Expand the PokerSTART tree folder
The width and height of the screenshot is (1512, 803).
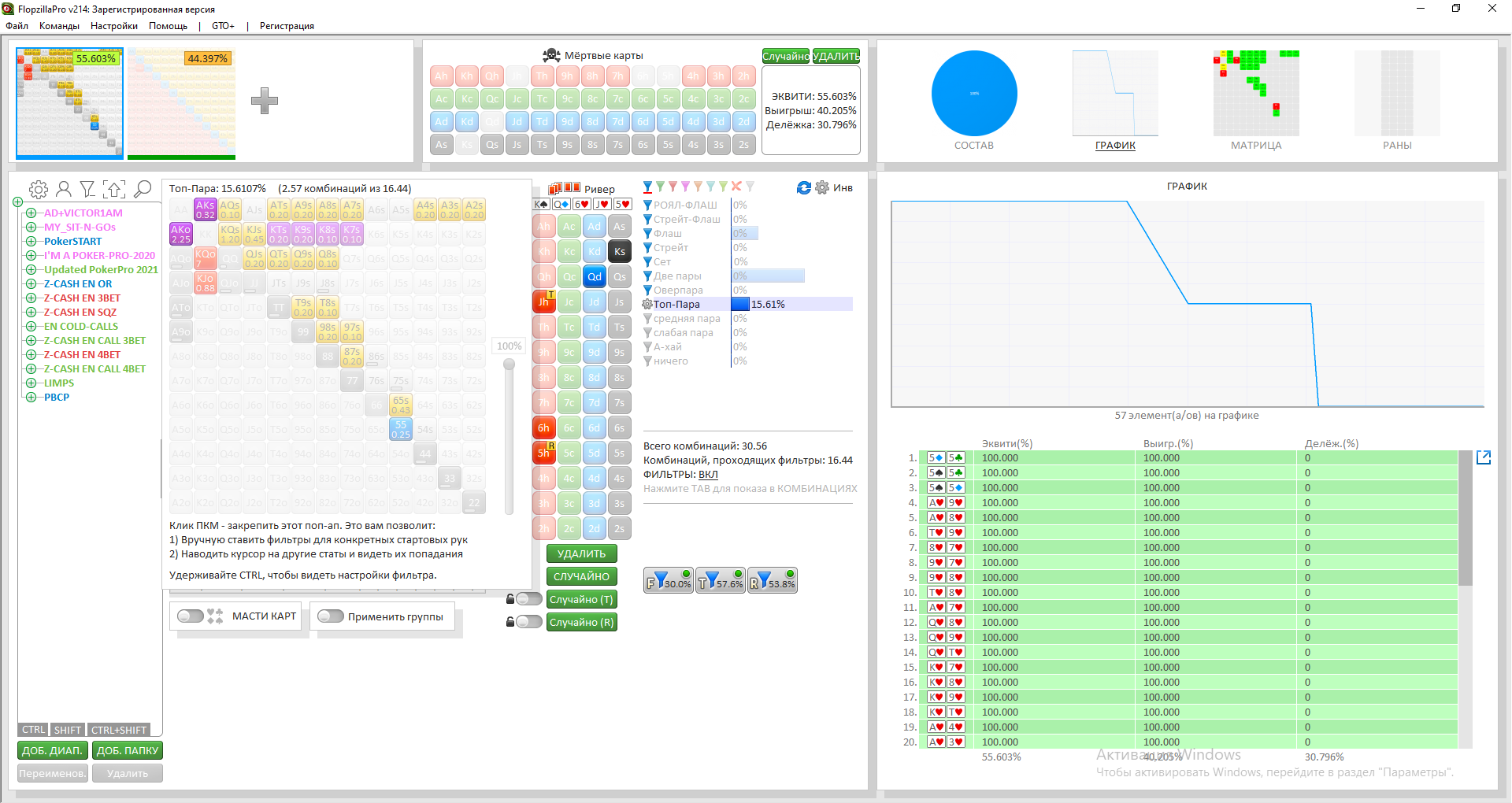pyautogui.click(x=31, y=242)
